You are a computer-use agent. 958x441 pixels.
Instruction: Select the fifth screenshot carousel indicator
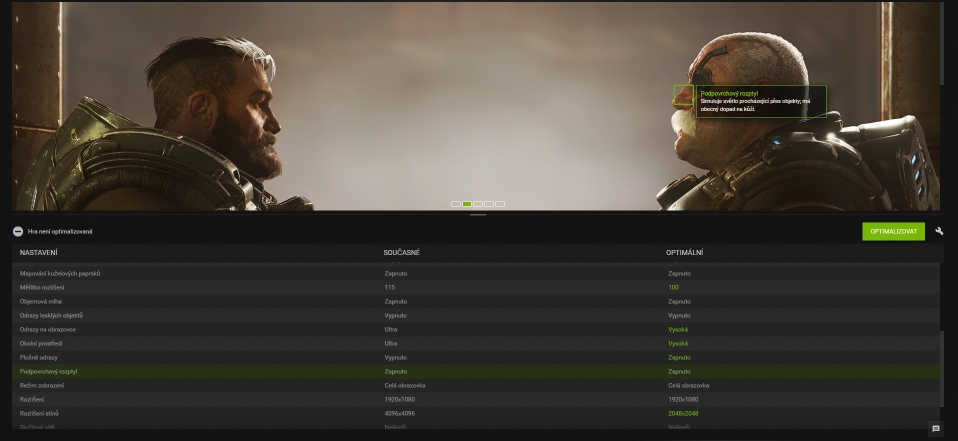click(500, 204)
